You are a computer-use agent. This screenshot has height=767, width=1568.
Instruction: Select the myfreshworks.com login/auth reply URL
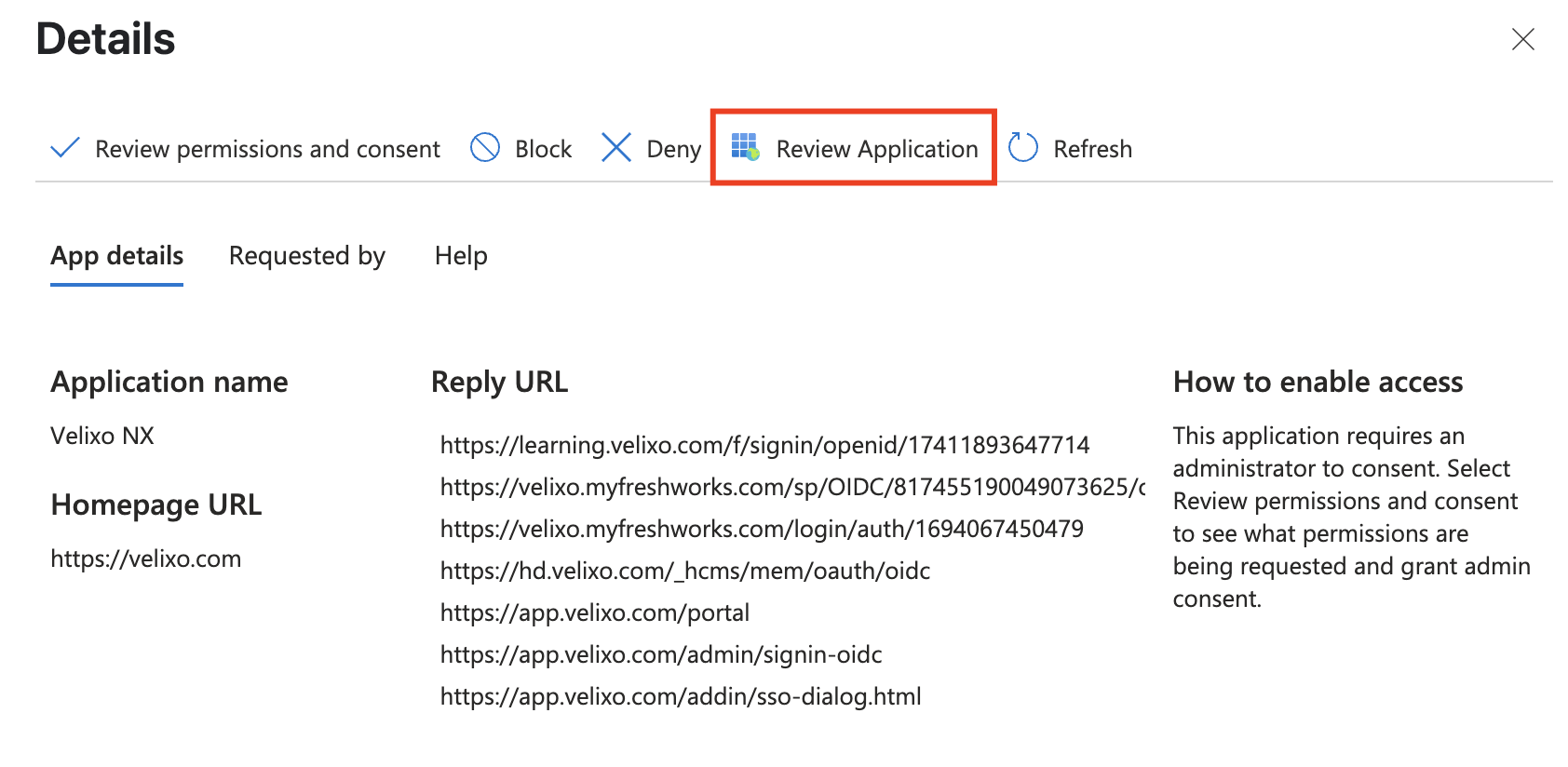pos(762,529)
